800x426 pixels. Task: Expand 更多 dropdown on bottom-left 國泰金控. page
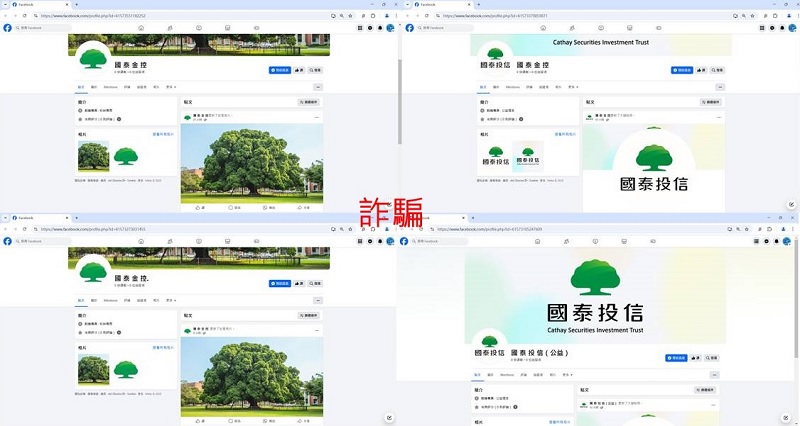click(171, 300)
